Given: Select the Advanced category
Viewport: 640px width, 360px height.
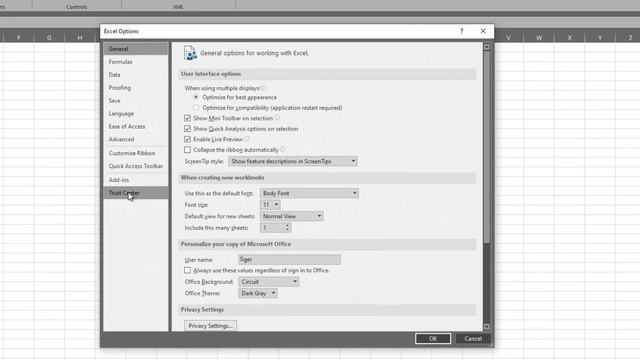Looking at the screenshot, I should 136,139.
